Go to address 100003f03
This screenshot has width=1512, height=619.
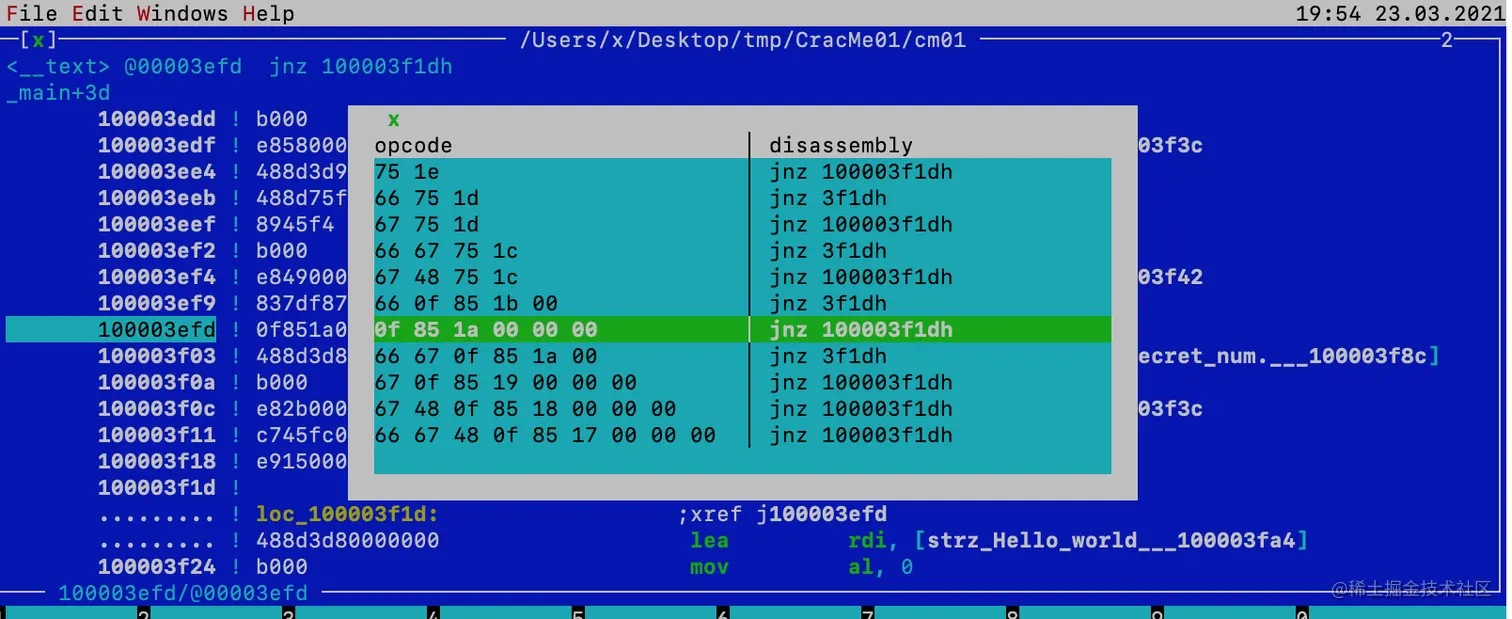pos(156,356)
